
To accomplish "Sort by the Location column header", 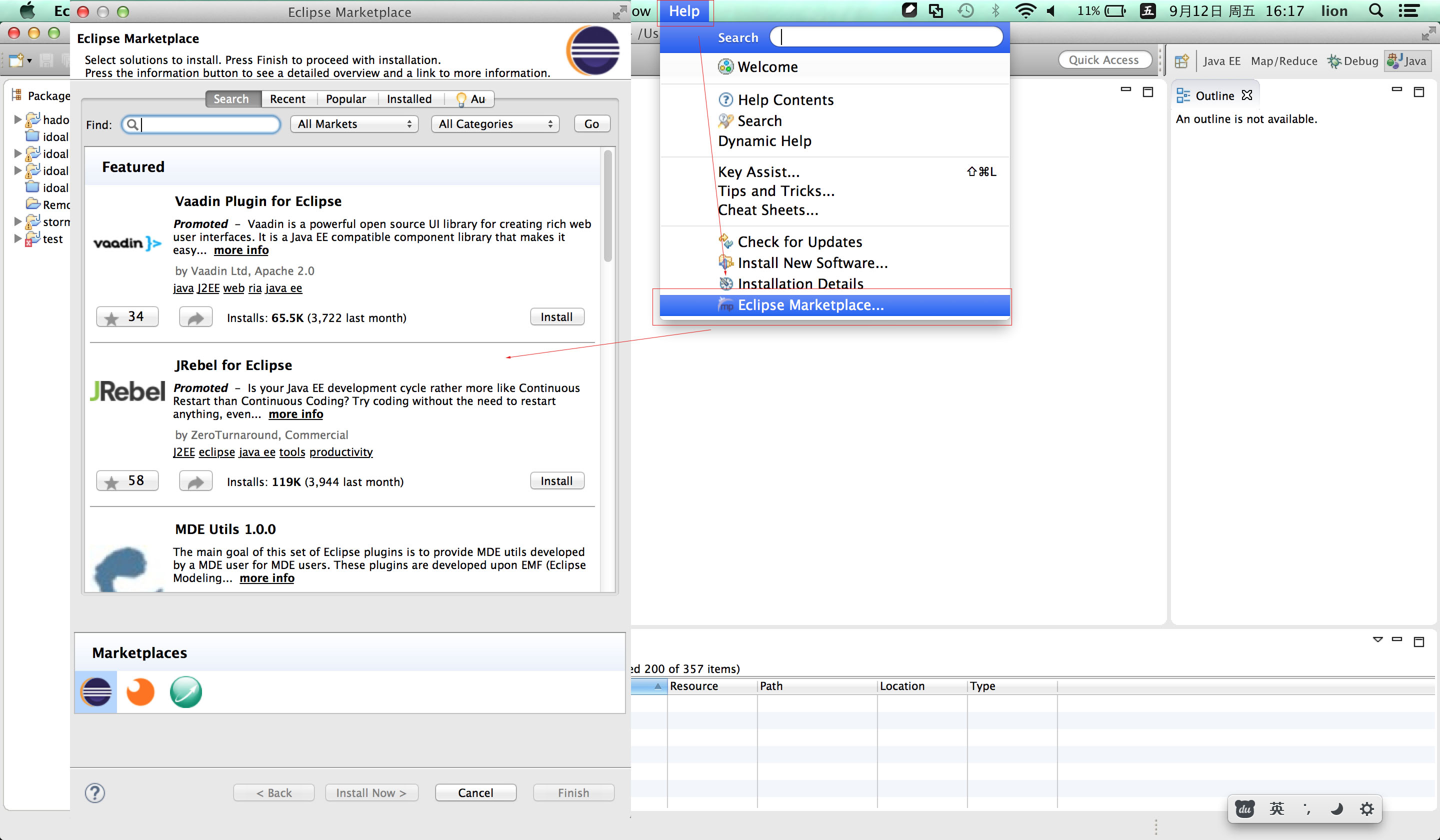I will coord(922,686).
